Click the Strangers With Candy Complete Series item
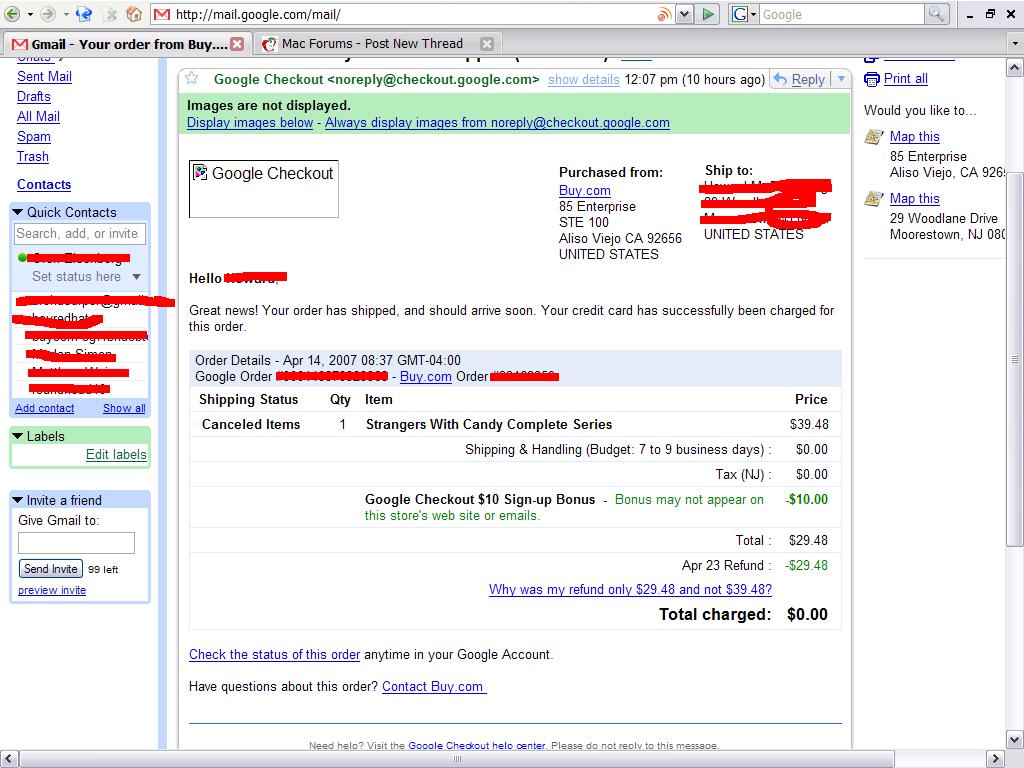This screenshot has width=1024, height=768. pos(489,424)
